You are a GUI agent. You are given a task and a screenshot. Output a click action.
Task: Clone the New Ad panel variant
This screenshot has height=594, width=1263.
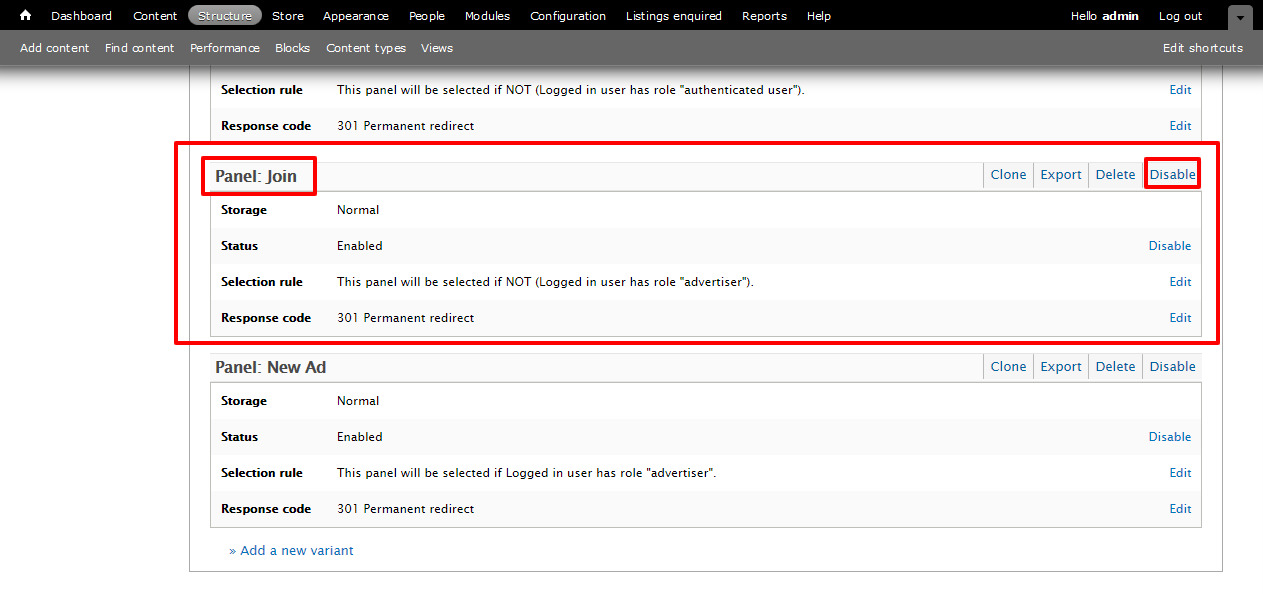[x=1008, y=367]
